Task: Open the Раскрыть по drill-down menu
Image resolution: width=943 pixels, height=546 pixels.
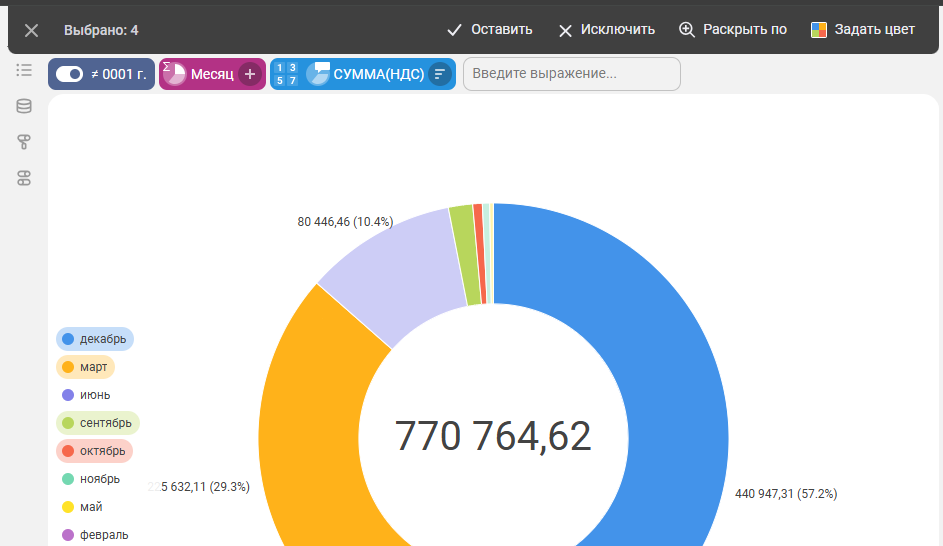Action: 732,30
